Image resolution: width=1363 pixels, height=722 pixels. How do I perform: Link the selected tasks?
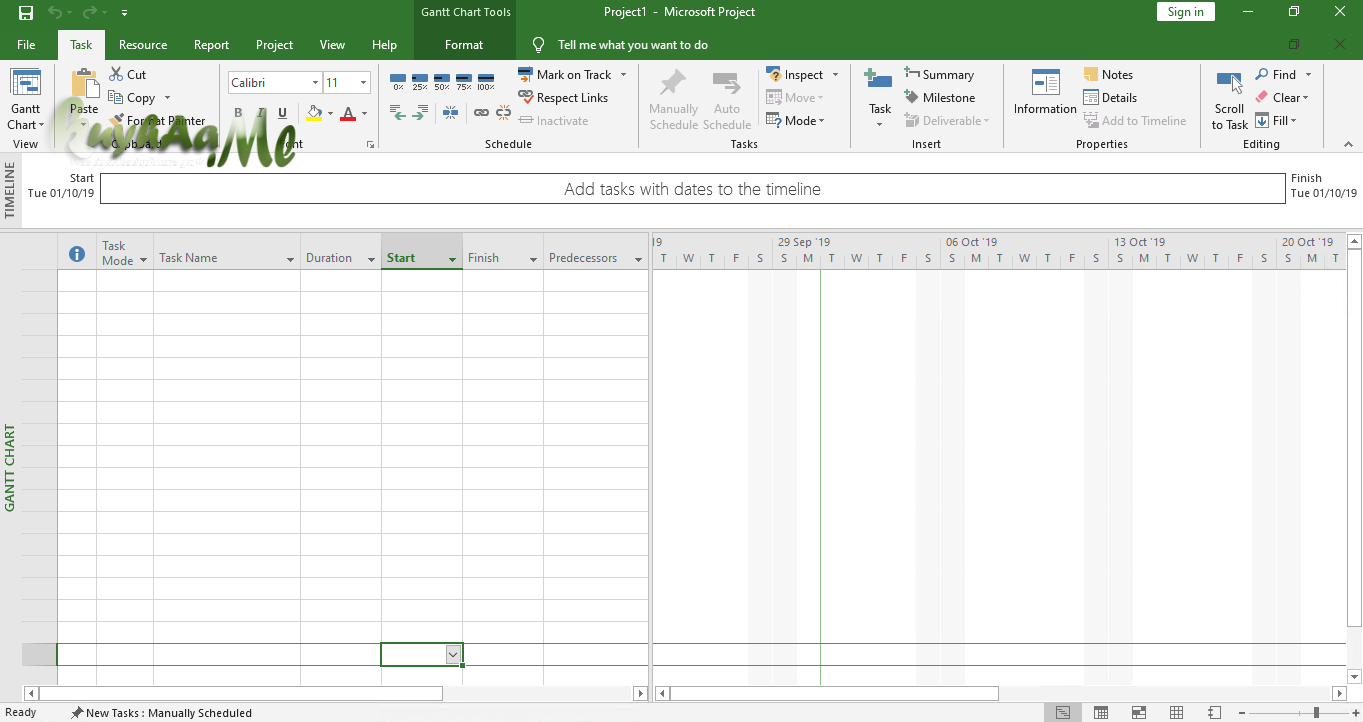481,113
